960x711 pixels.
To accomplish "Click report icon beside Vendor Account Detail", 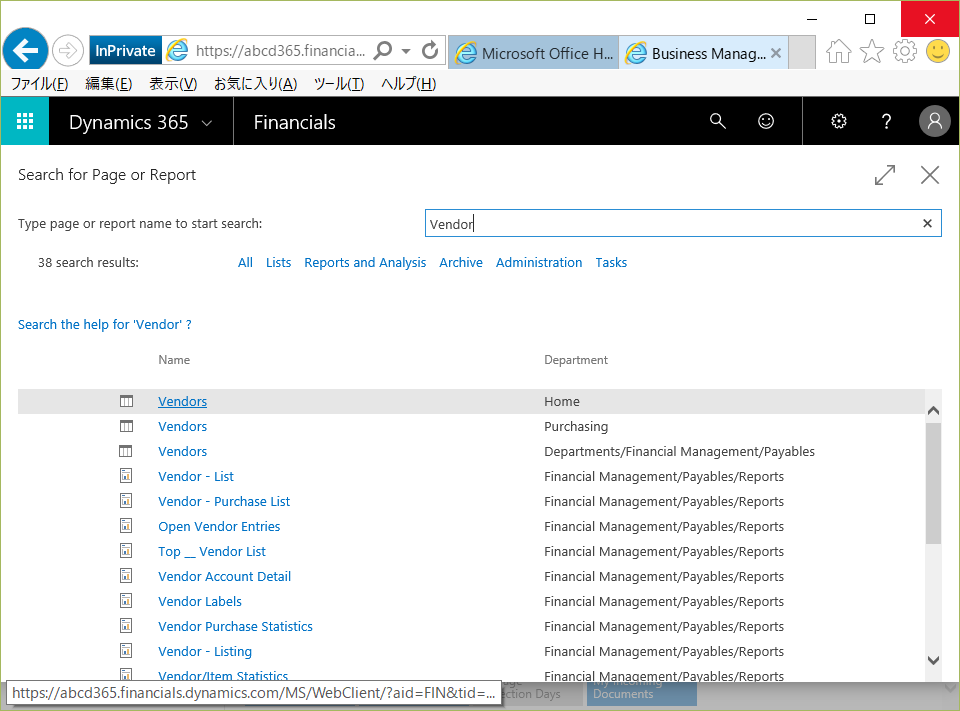I will click(126, 576).
